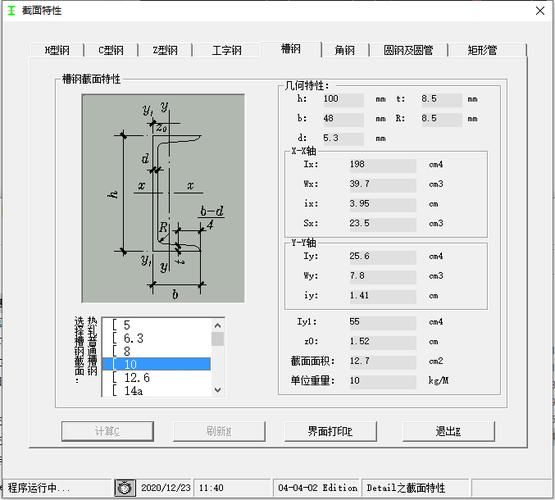Close the 截面特性 window
Viewport: 555px width, 500px height.
point(540,11)
